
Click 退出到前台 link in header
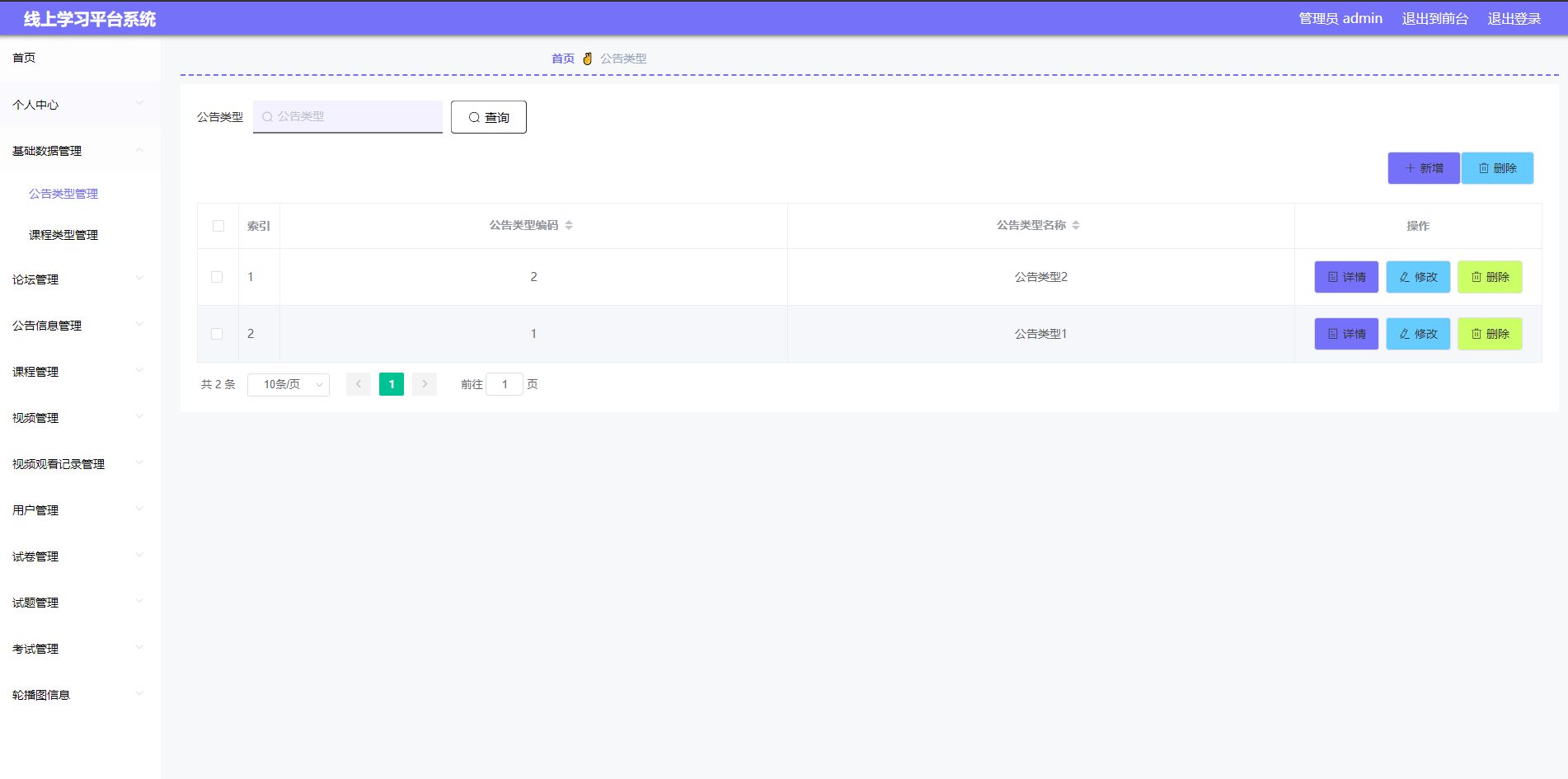1435,18
